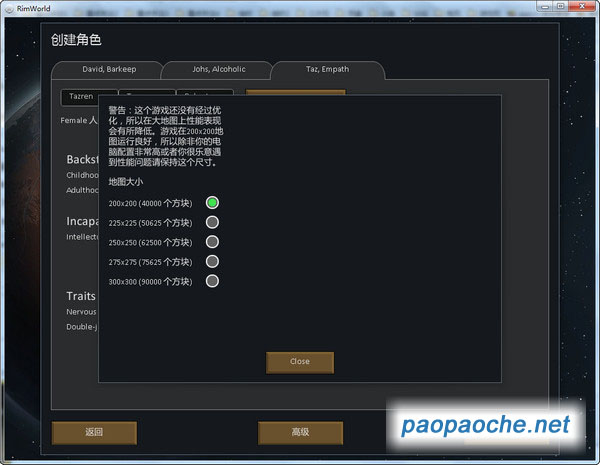The image size is (600, 465).
Task: Select the 275x275 map size radio
Action: coord(212,261)
